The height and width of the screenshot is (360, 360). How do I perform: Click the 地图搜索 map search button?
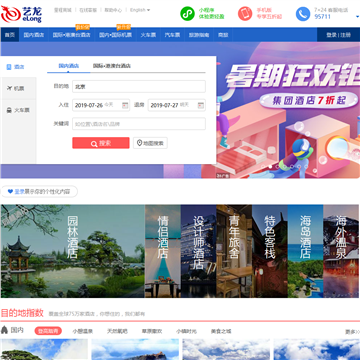150,143
